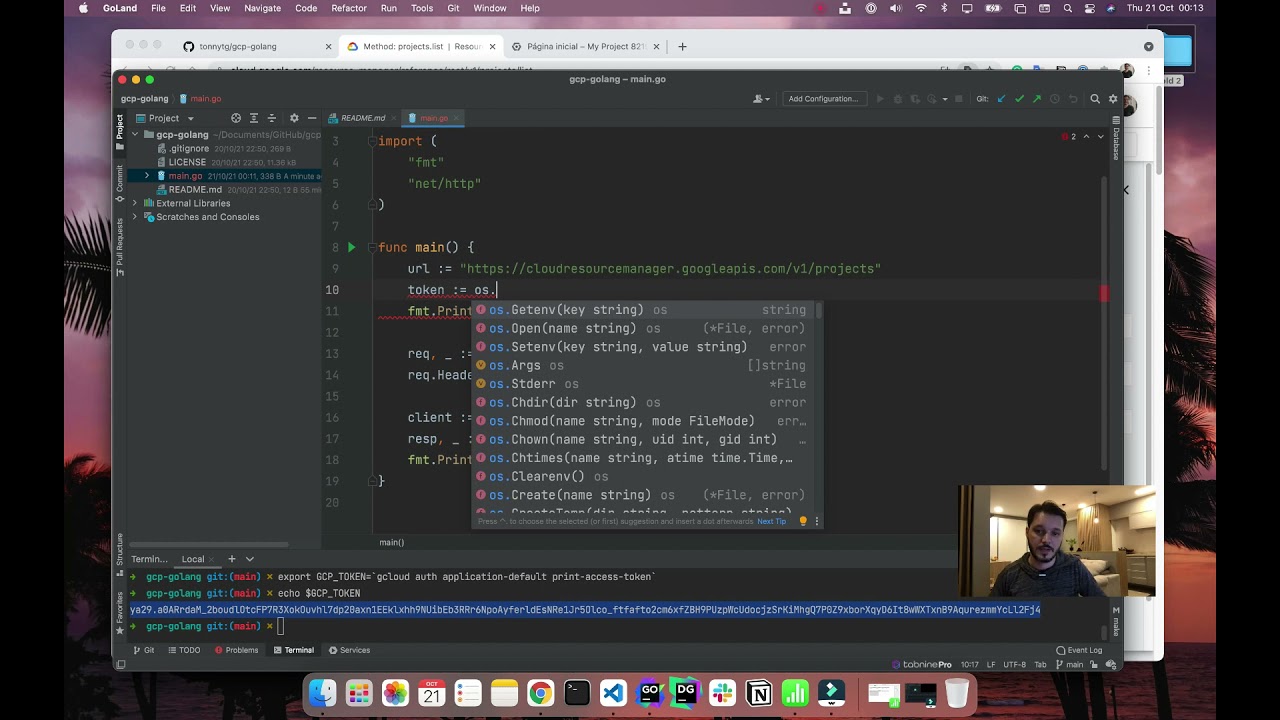The height and width of the screenshot is (720, 1280).
Task: Click the terminal command prompt input
Action: coord(282,627)
